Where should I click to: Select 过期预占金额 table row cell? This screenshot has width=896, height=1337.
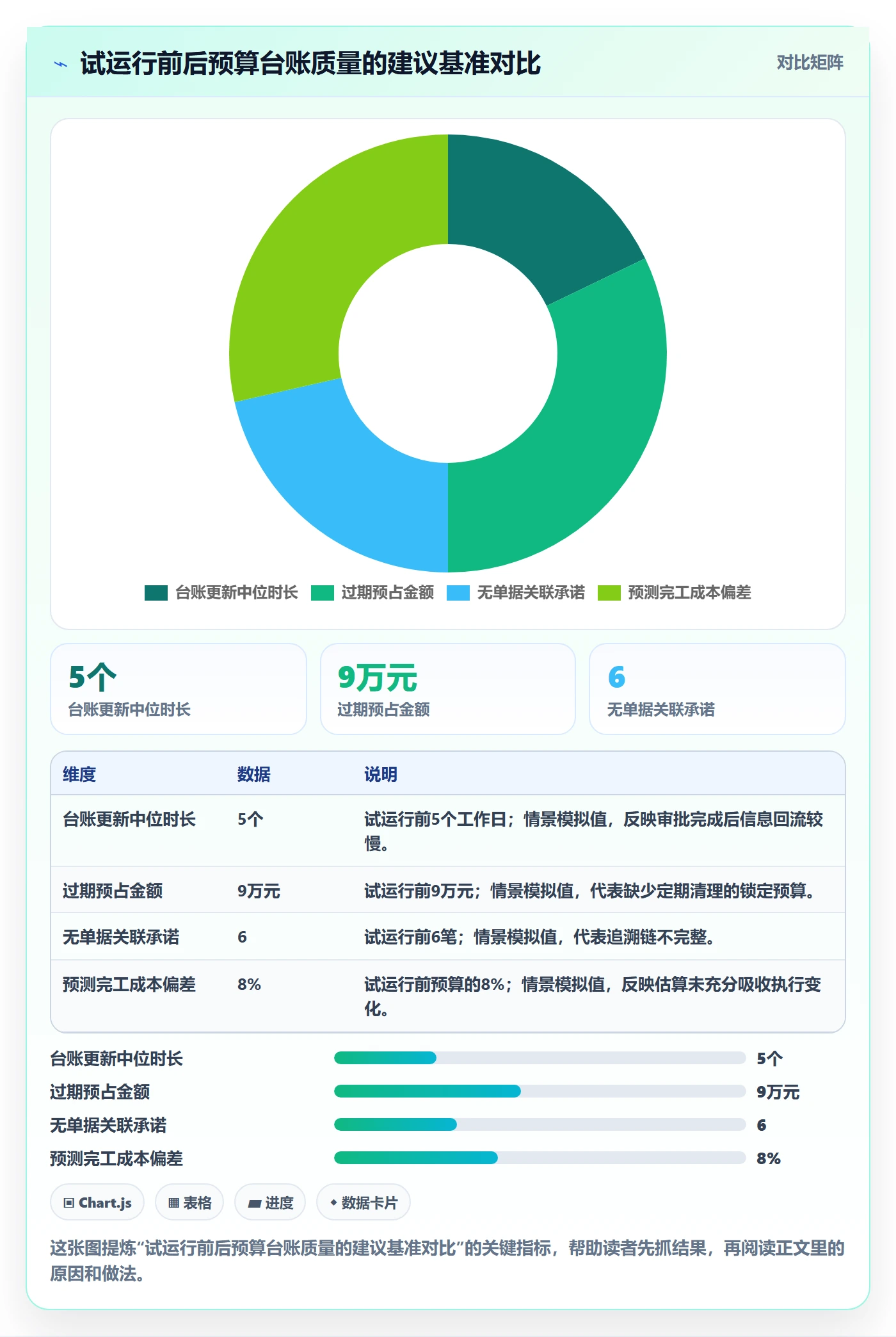pos(113,891)
